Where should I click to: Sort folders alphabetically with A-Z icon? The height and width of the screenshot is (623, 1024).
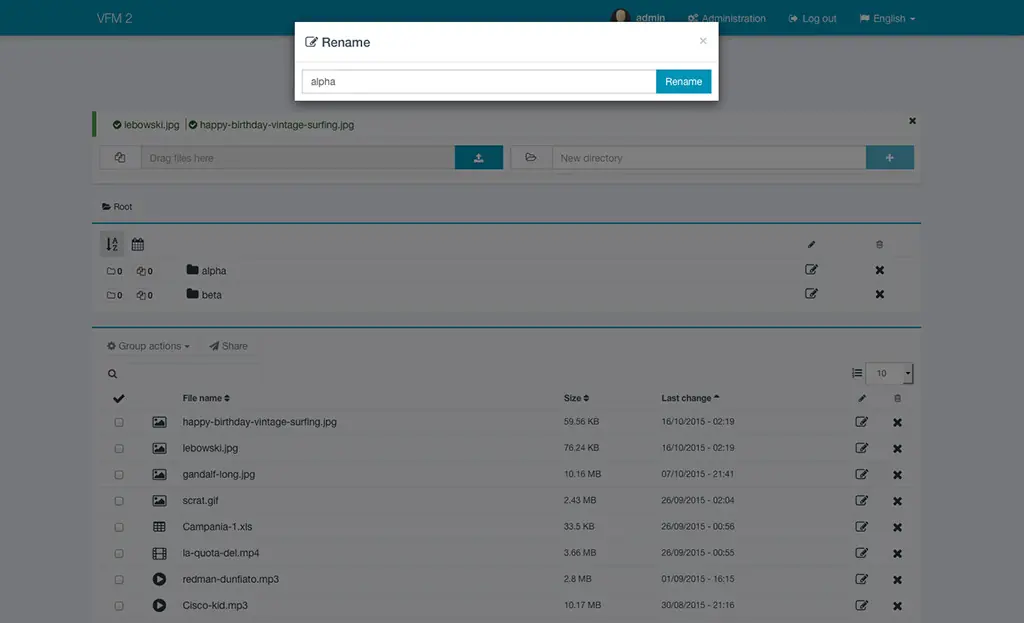click(x=112, y=244)
